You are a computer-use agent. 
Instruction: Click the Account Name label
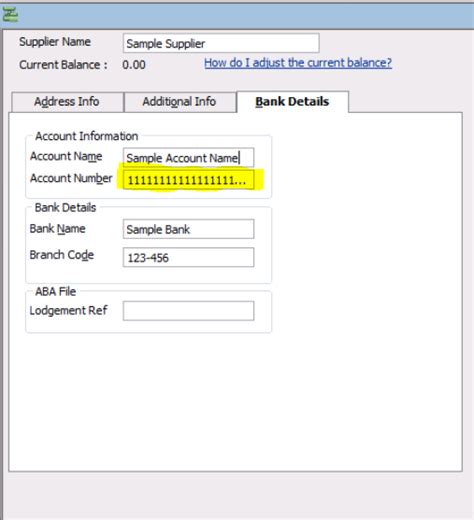[x=66, y=156]
